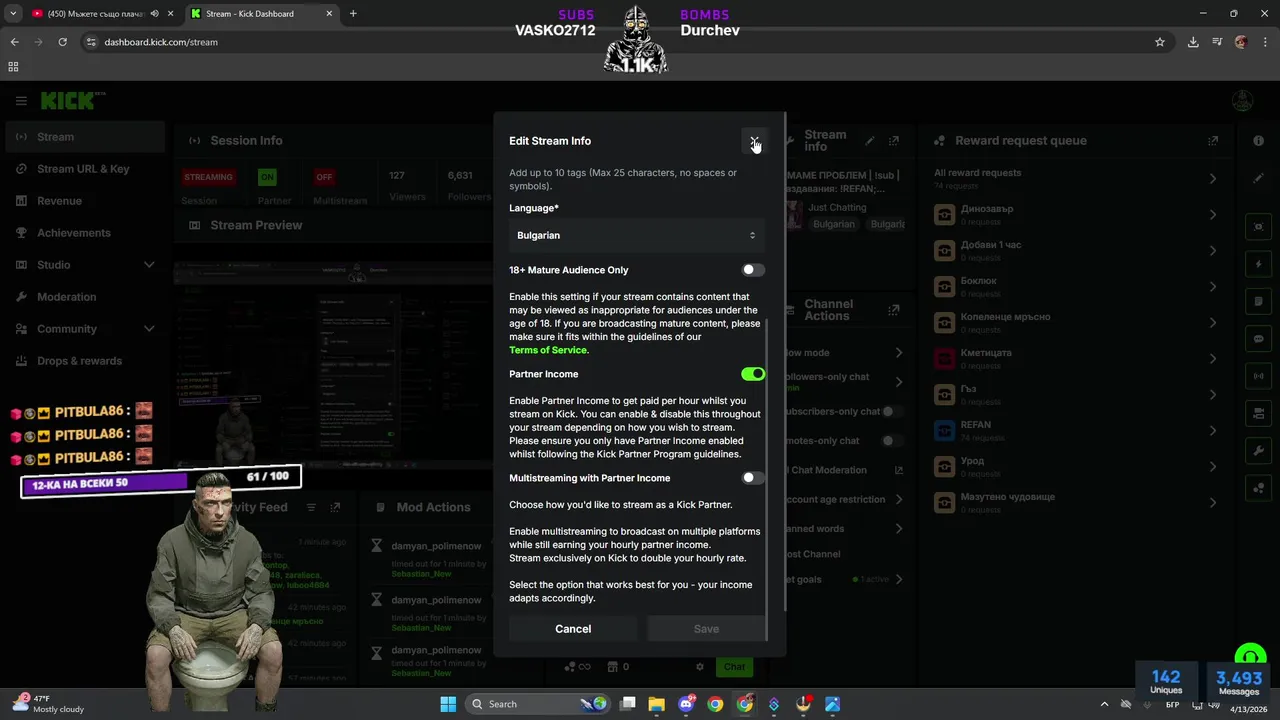The height and width of the screenshot is (720, 1280).
Task: Click the note icon in right toolbar
Action: coord(1258,301)
